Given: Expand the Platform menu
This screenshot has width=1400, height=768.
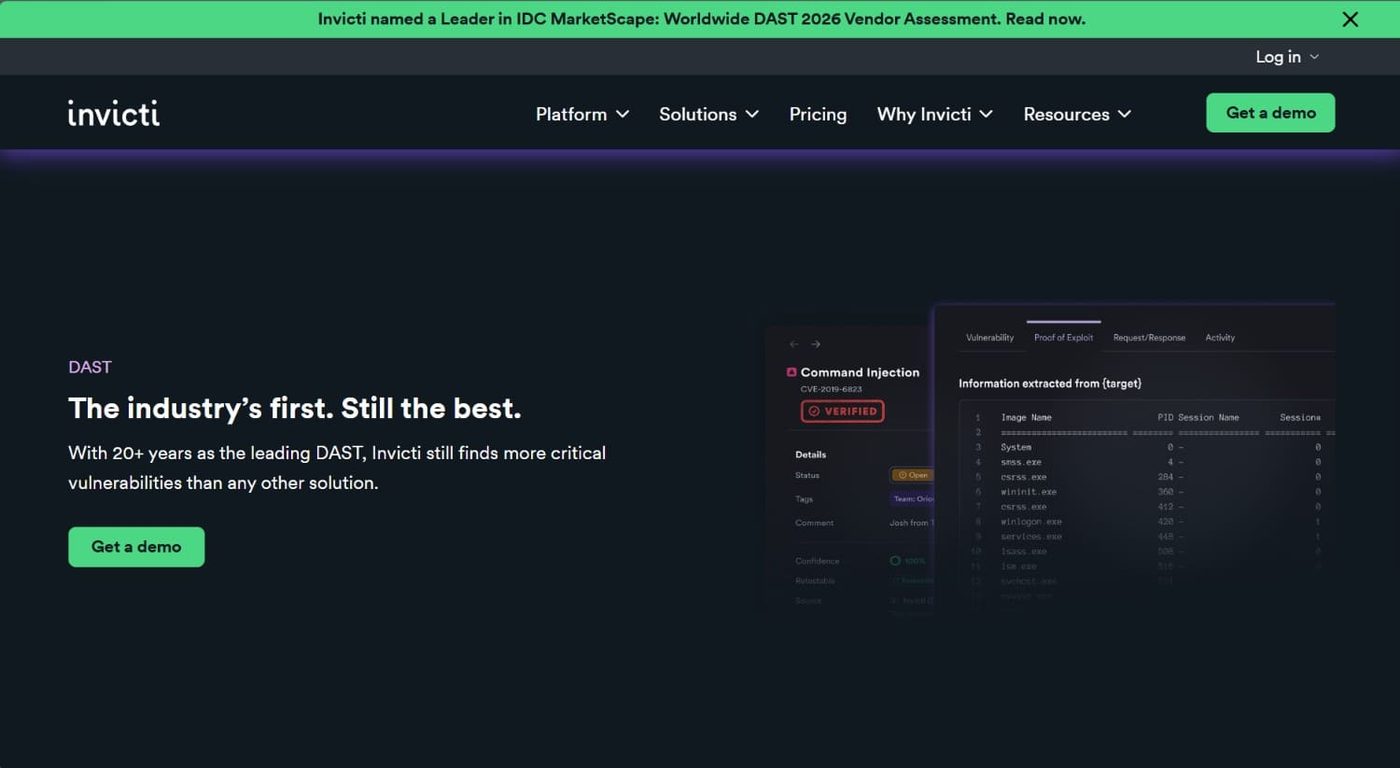Looking at the screenshot, I should pos(582,114).
